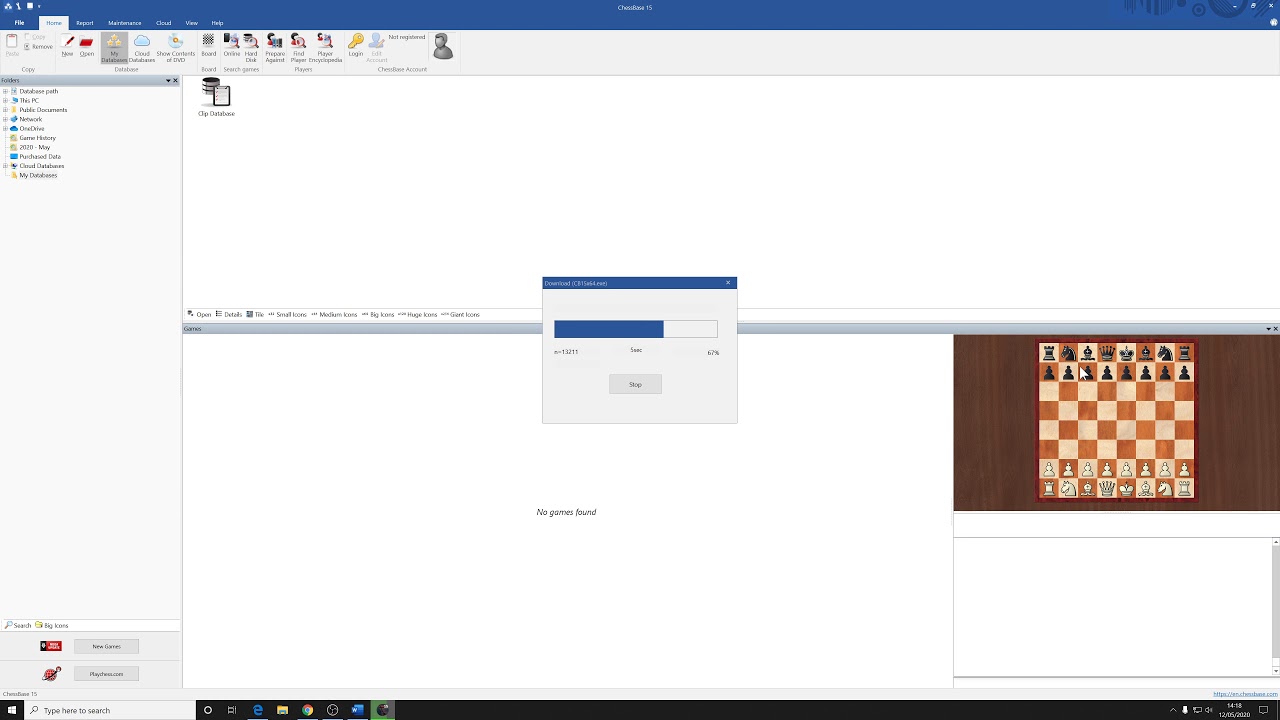Viewport: 1280px width, 720px height.
Task: Switch to Huge Icons view
Action: 417,314
